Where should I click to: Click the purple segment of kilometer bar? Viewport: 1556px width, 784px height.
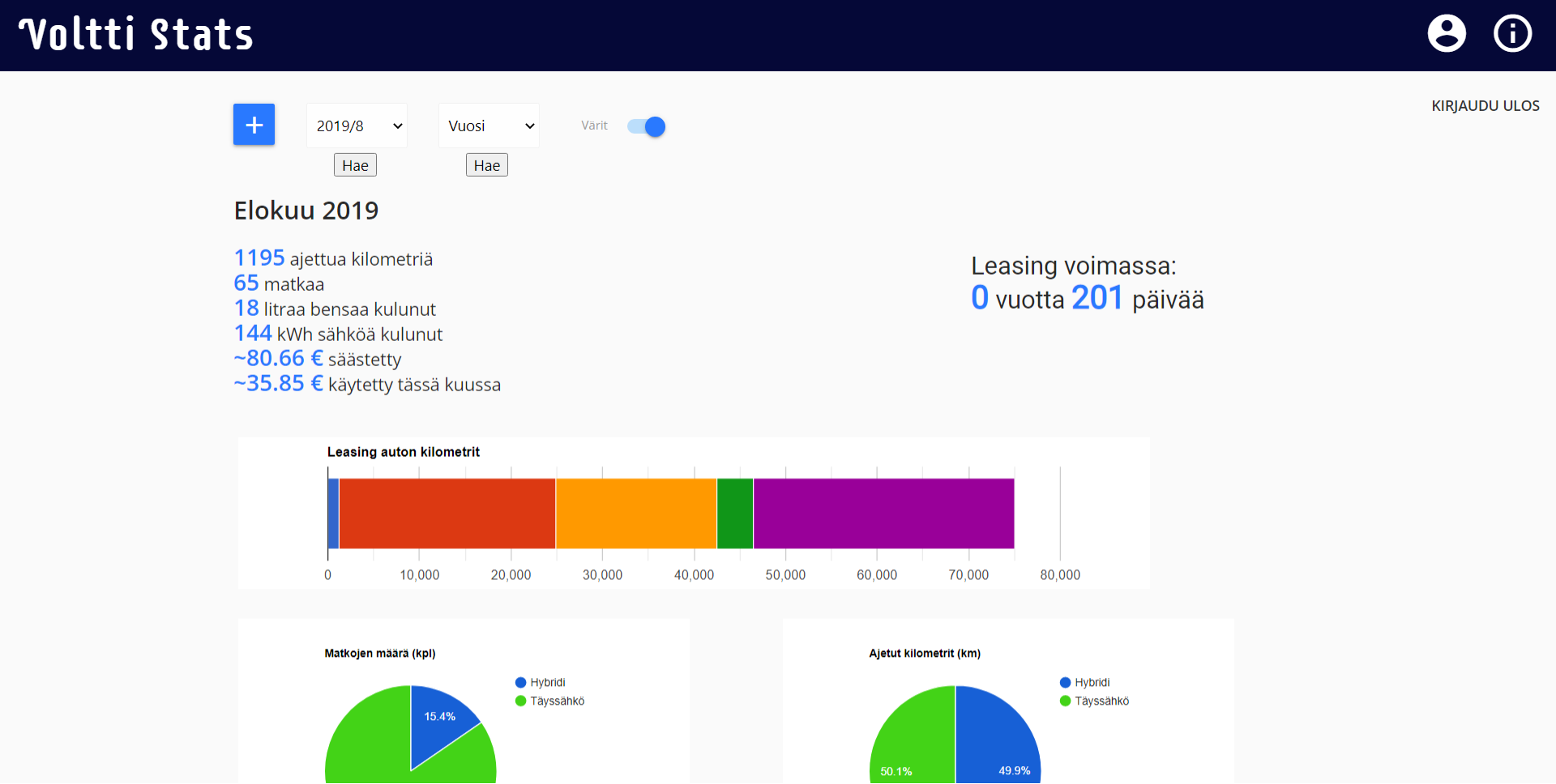tap(884, 513)
